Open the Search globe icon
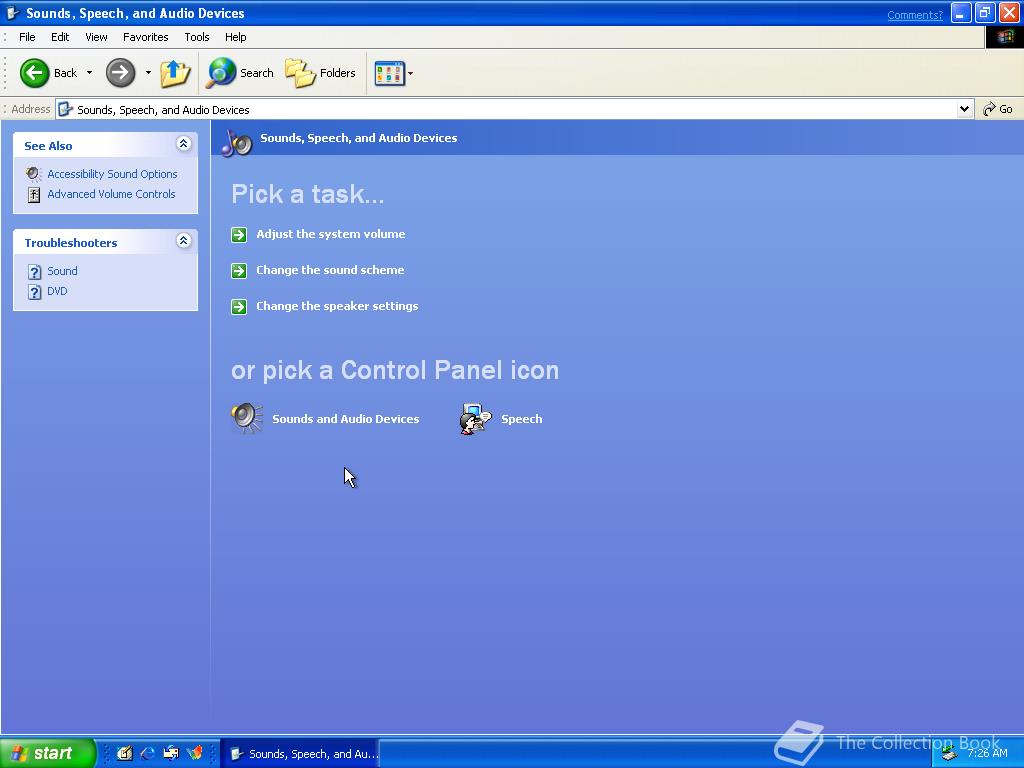 click(221, 72)
